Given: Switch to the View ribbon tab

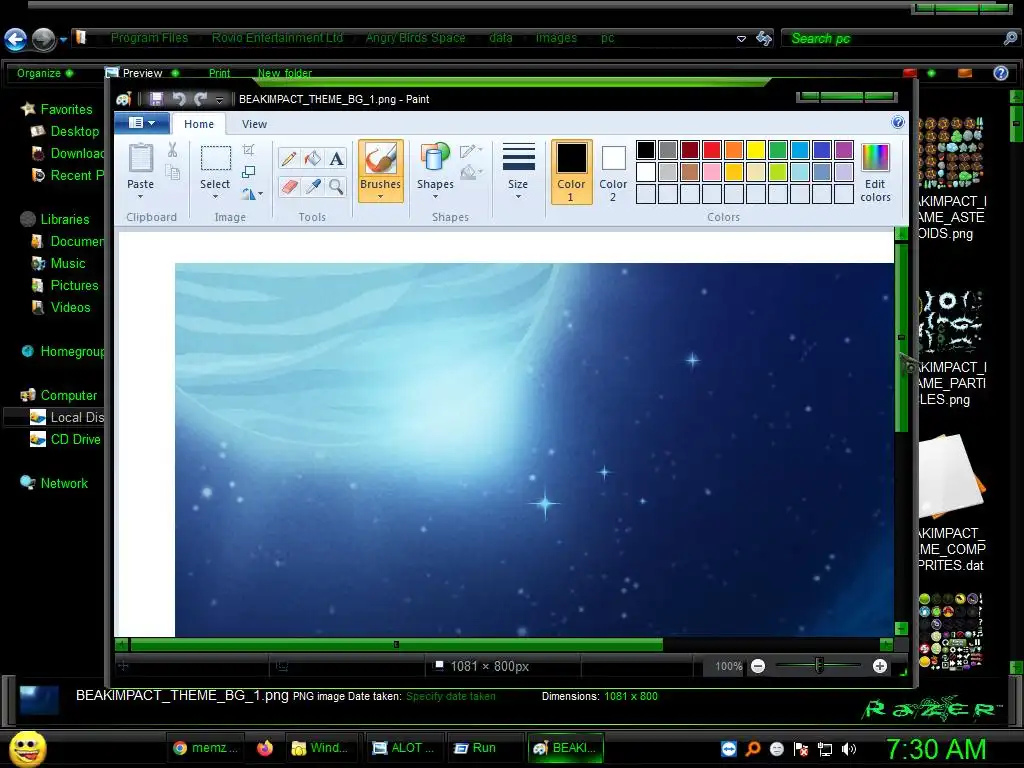Looking at the screenshot, I should pyautogui.click(x=254, y=124).
